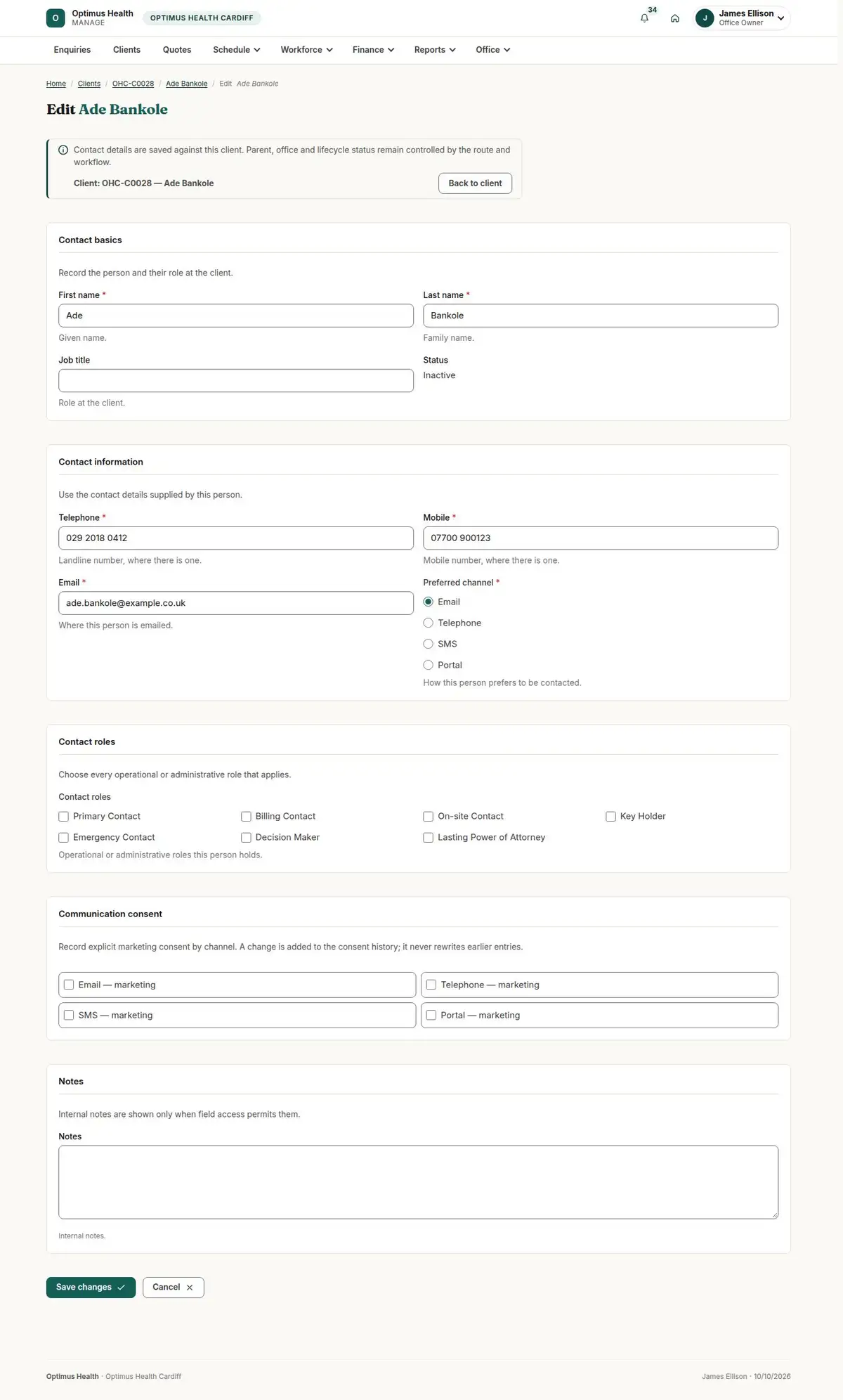Tick the Decision Maker role
Image resolution: width=843 pixels, height=1400 pixels.
click(x=246, y=837)
